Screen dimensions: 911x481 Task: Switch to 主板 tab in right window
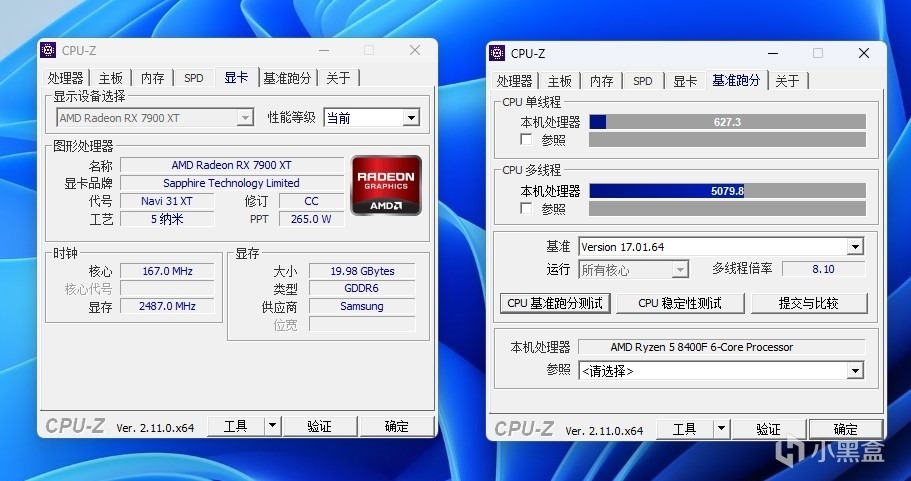[x=559, y=81]
